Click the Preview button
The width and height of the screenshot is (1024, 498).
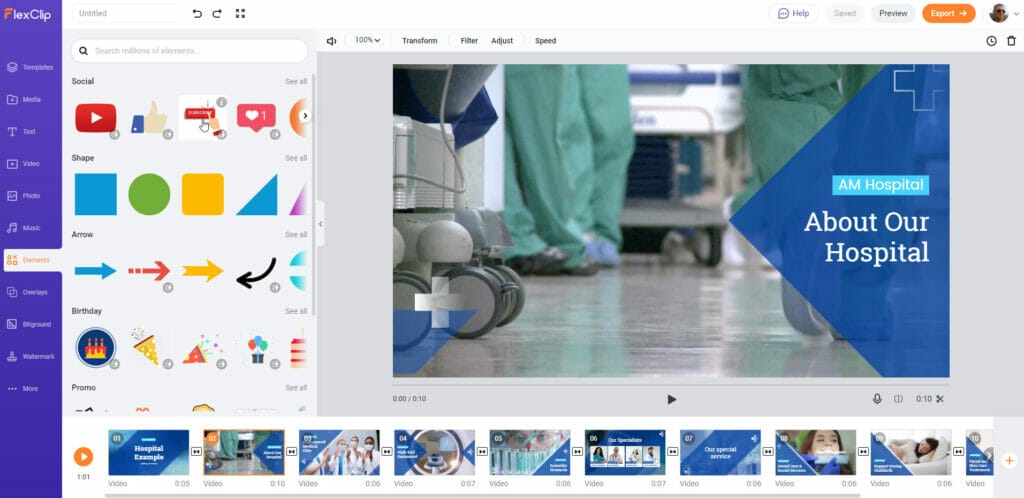click(x=893, y=13)
